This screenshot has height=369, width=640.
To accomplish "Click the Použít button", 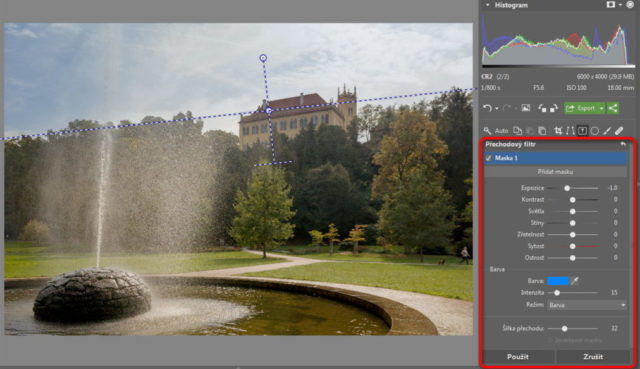I will [518, 357].
